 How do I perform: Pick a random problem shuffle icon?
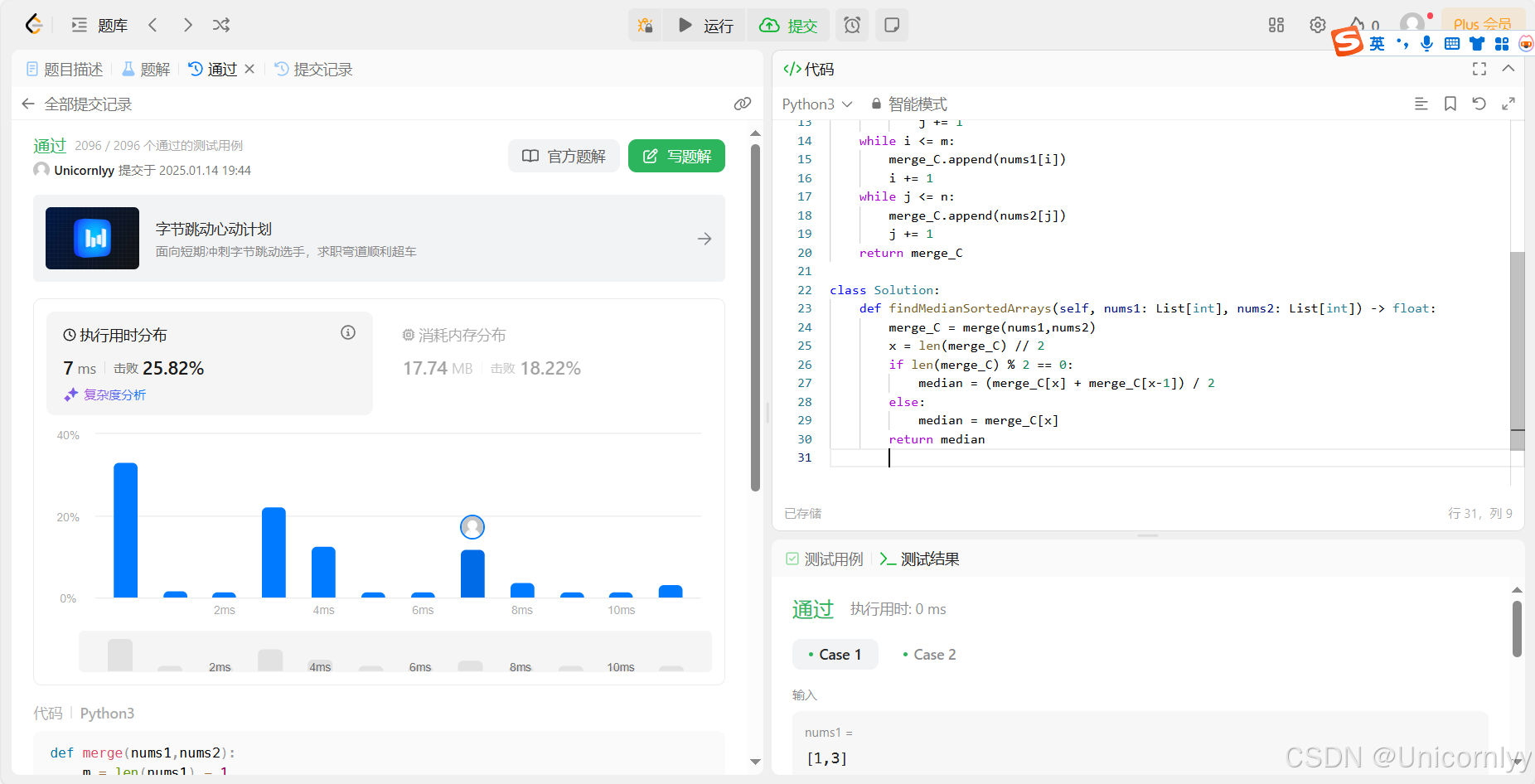pos(221,25)
